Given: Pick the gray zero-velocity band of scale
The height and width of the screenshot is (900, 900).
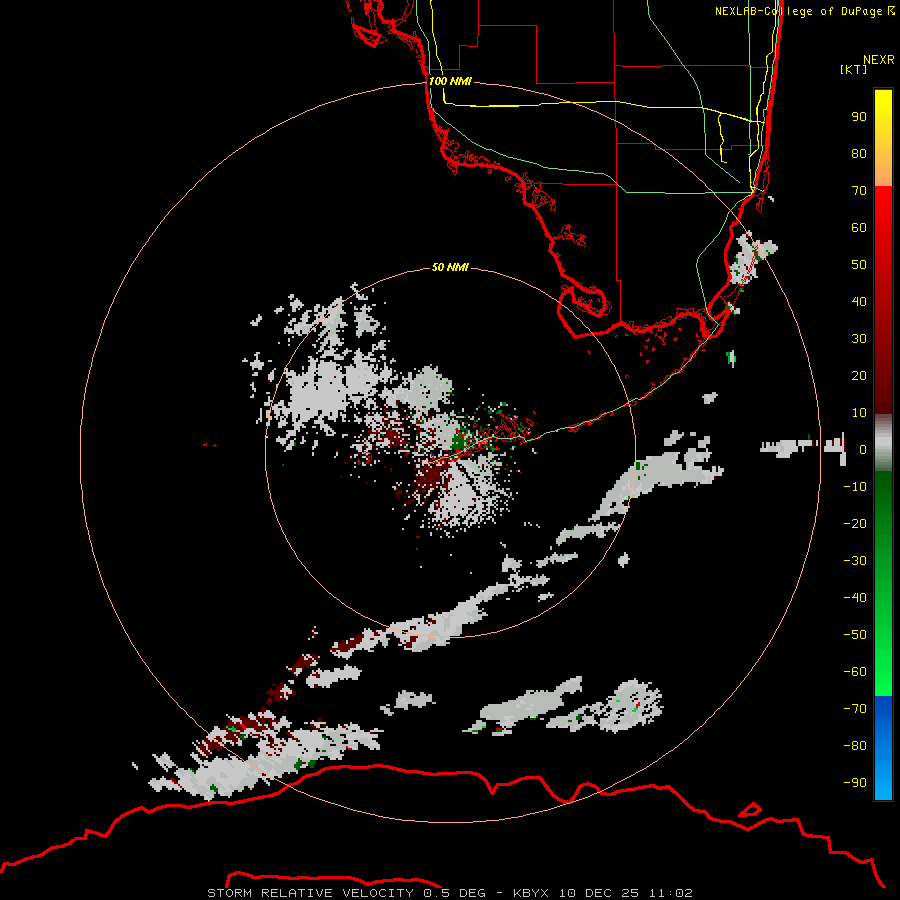Looking at the screenshot, I should coord(883,443).
